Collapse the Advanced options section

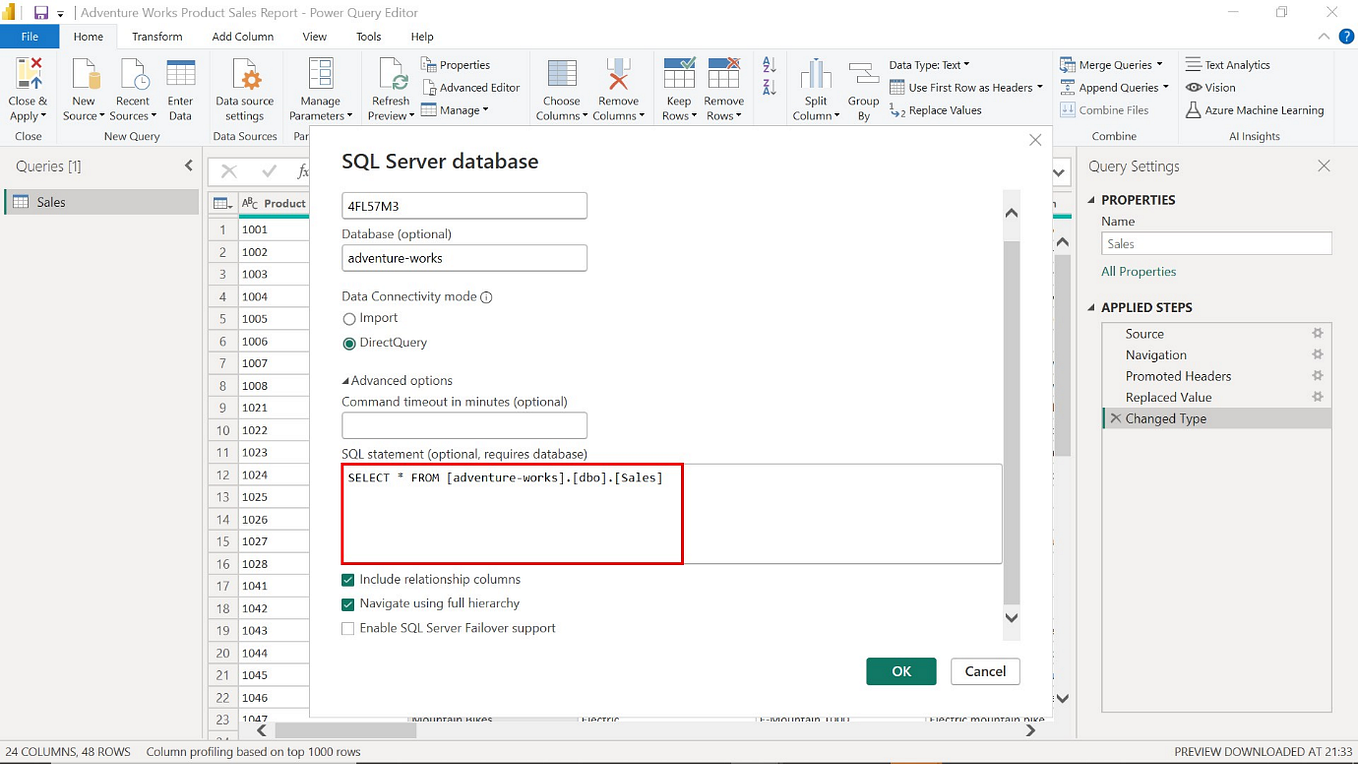tap(397, 380)
